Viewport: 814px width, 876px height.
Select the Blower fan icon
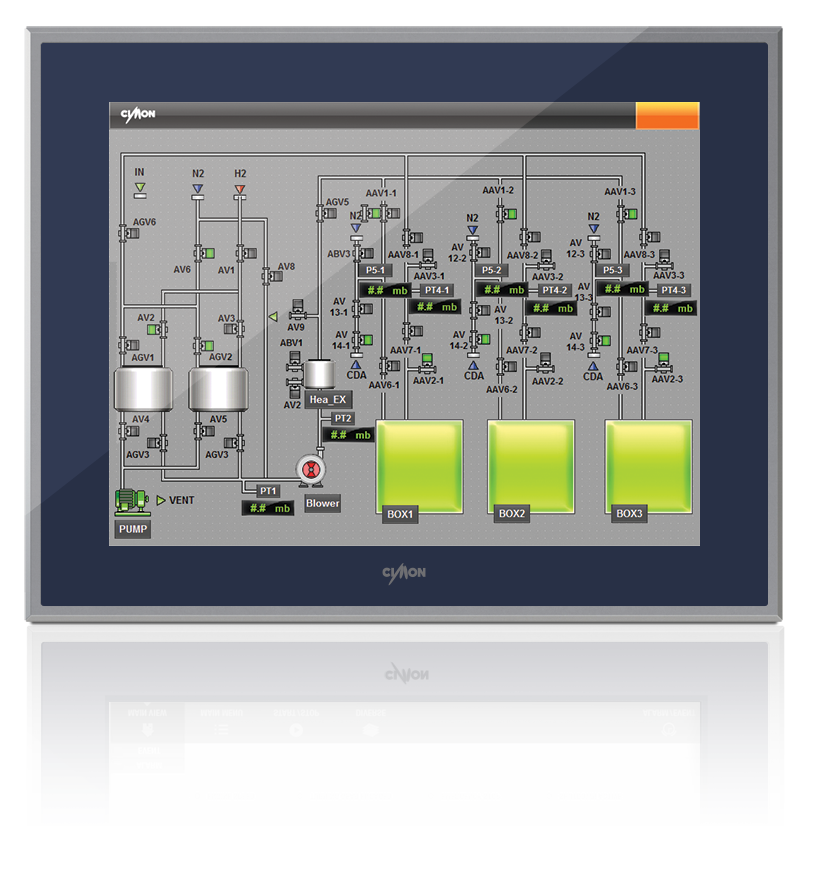point(311,468)
